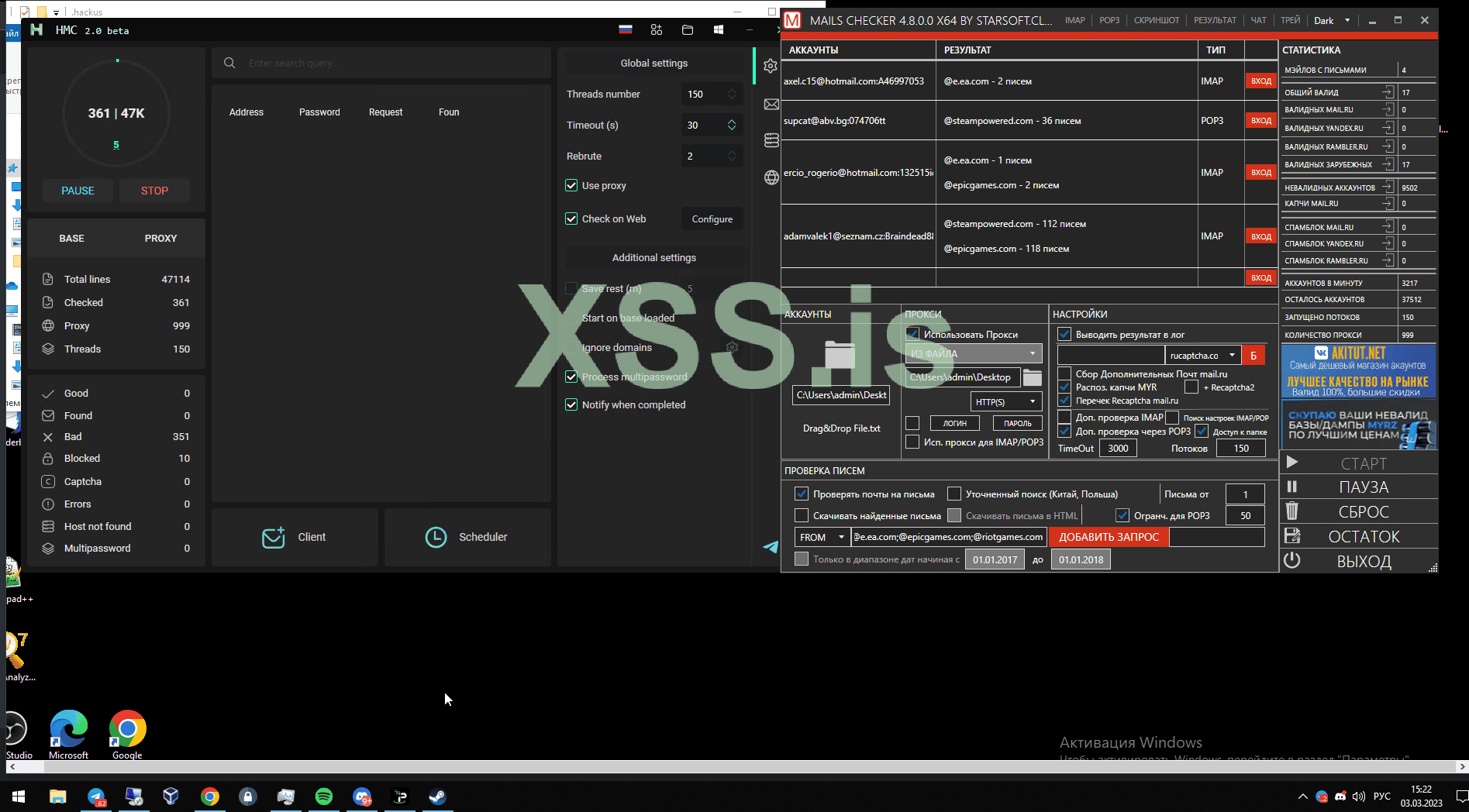Enable Сбор Дополнительных Почт mail.ru

[1064, 373]
